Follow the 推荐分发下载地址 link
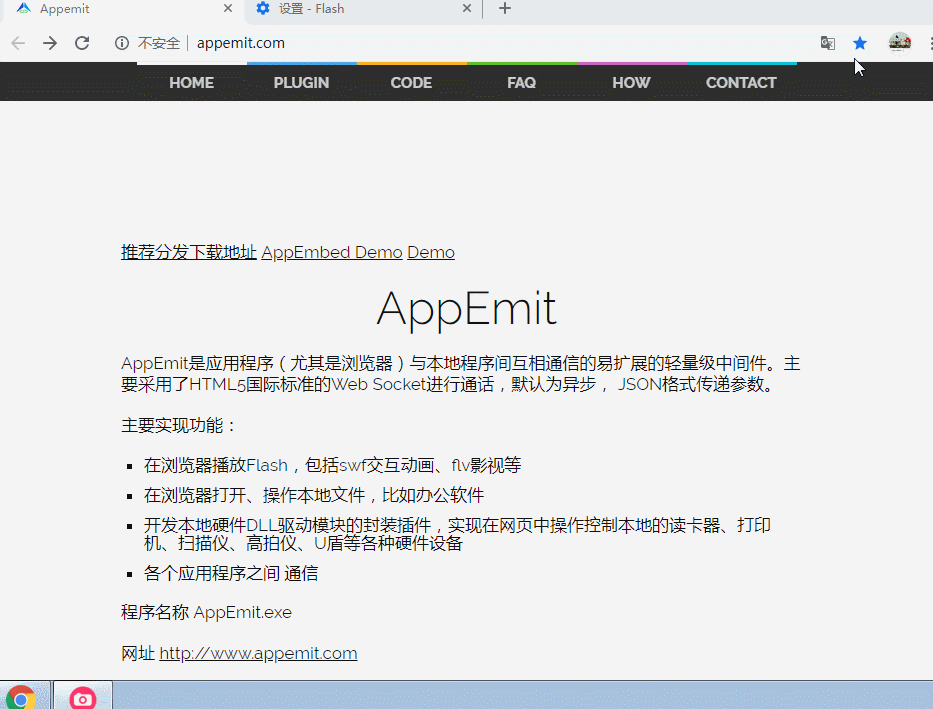Image resolution: width=933 pixels, height=709 pixels. (189, 252)
